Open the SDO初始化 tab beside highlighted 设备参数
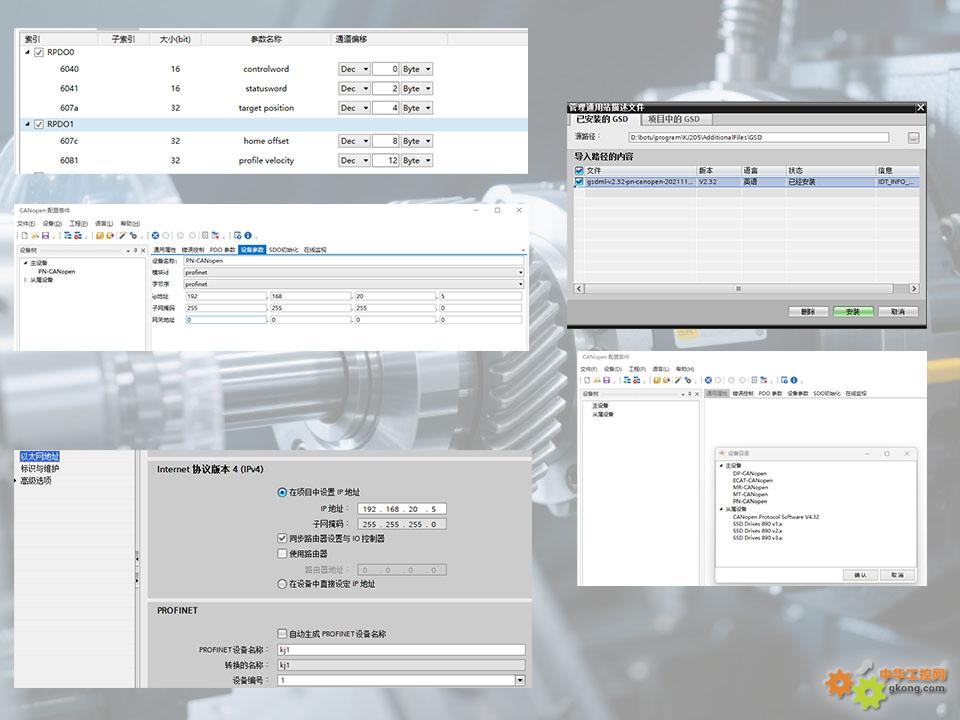The width and height of the screenshot is (960, 720). (283, 250)
